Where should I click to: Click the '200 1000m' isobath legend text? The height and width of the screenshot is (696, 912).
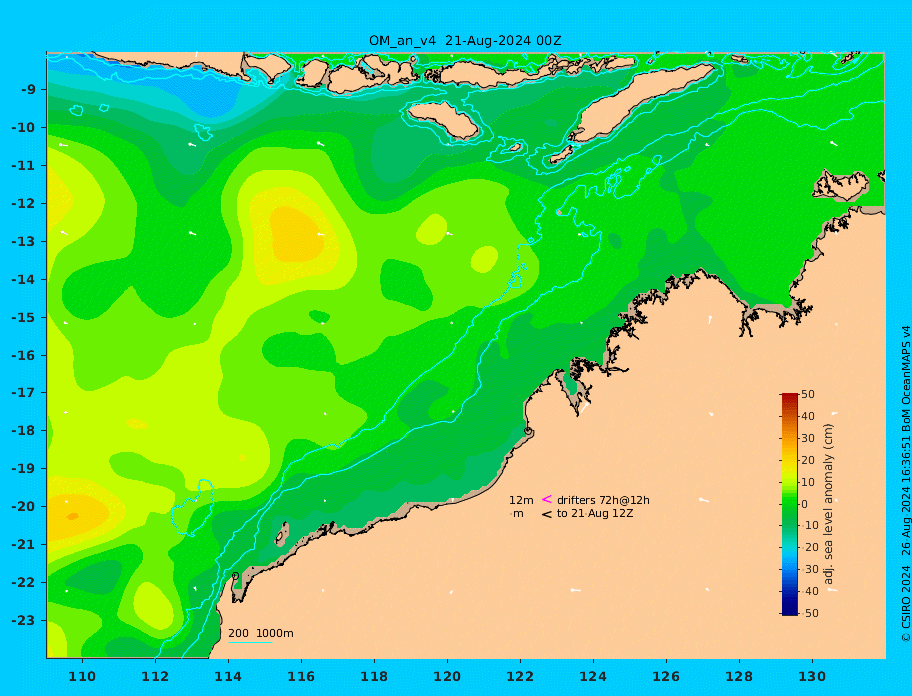[x=261, y=633]
